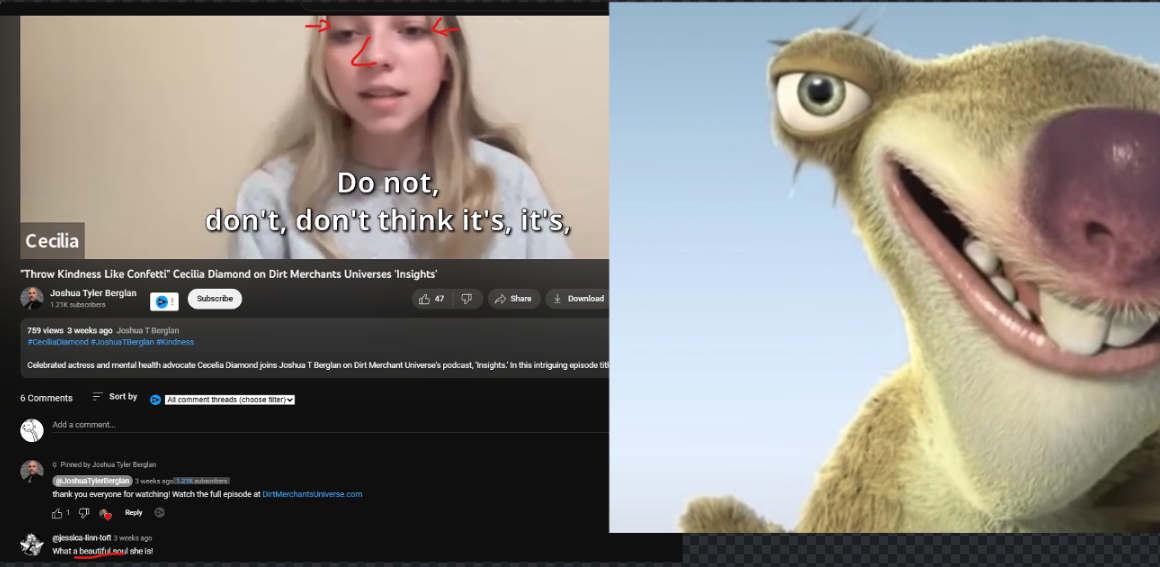
Task: Open the Sort by comments menu
Action: click(115, 397)
